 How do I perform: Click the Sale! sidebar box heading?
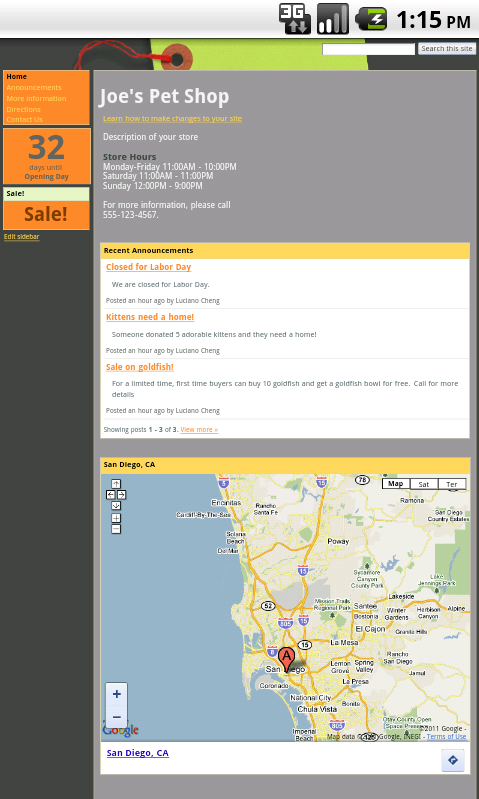point(46,194)
